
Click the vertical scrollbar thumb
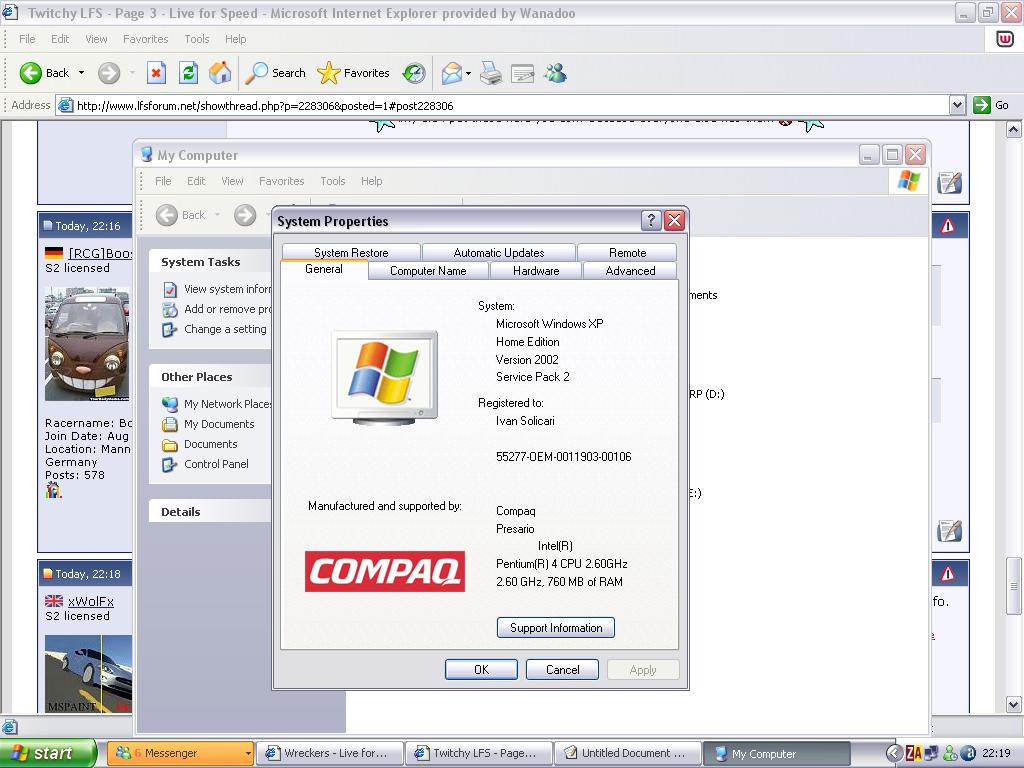[x=1014, y=586]
